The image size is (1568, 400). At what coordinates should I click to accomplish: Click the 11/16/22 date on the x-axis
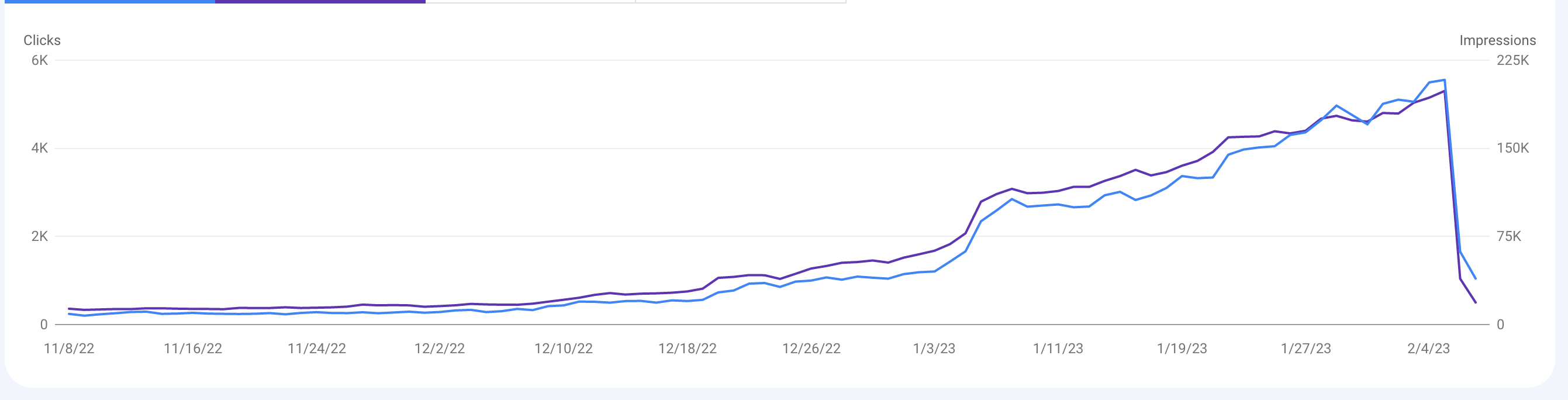tap(193, 349)
